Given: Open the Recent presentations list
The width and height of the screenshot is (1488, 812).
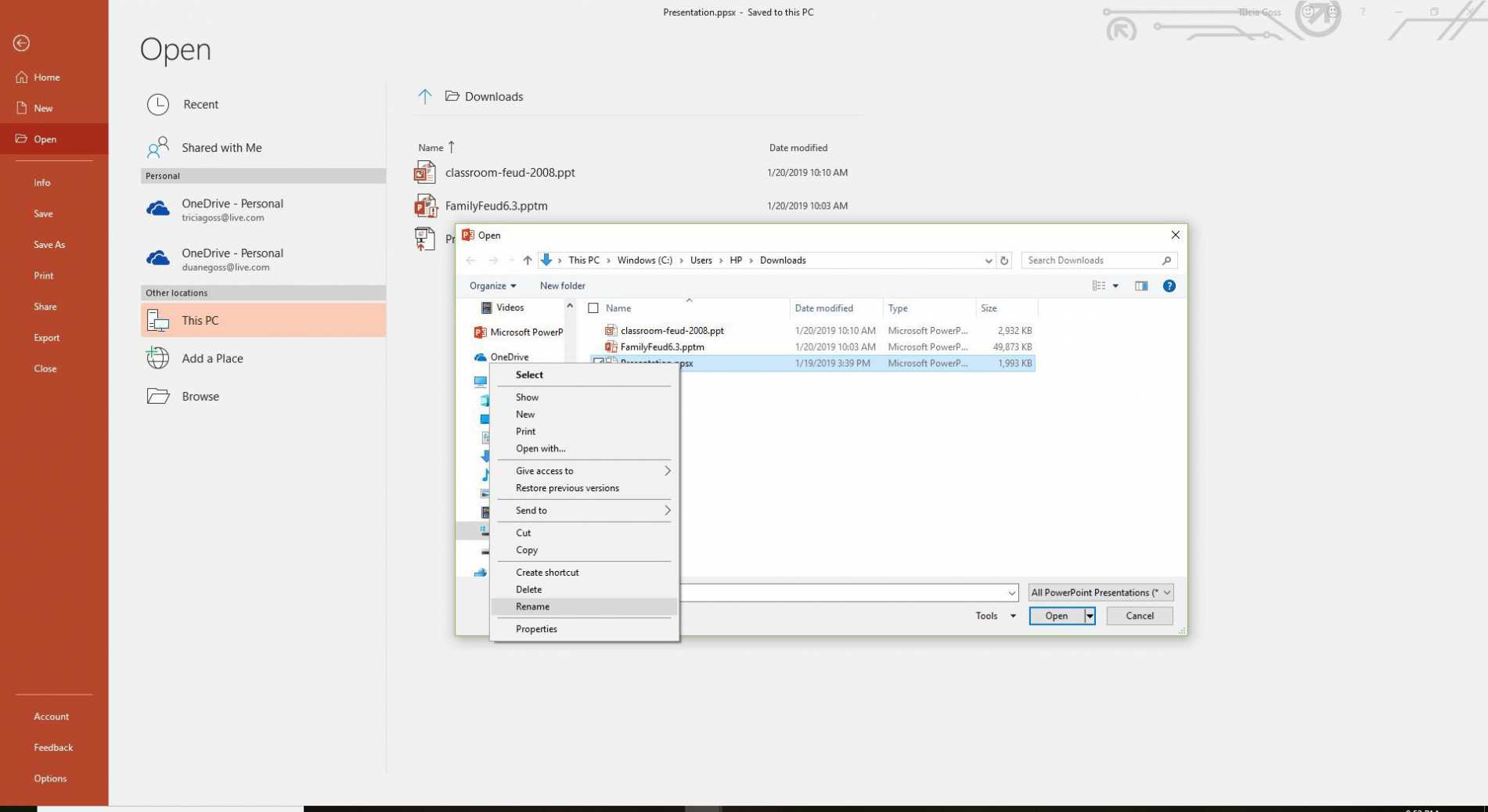Looking at the screenshot, I should tap(183, 104).
